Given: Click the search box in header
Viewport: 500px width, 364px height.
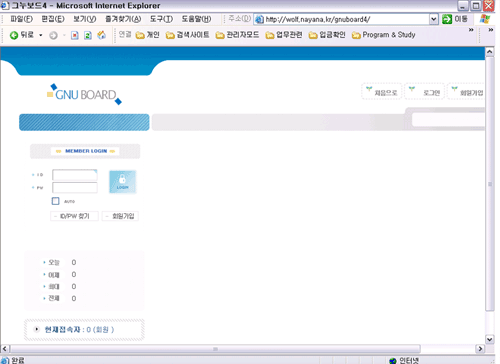Looking at the screenshot, I should 449,120.
